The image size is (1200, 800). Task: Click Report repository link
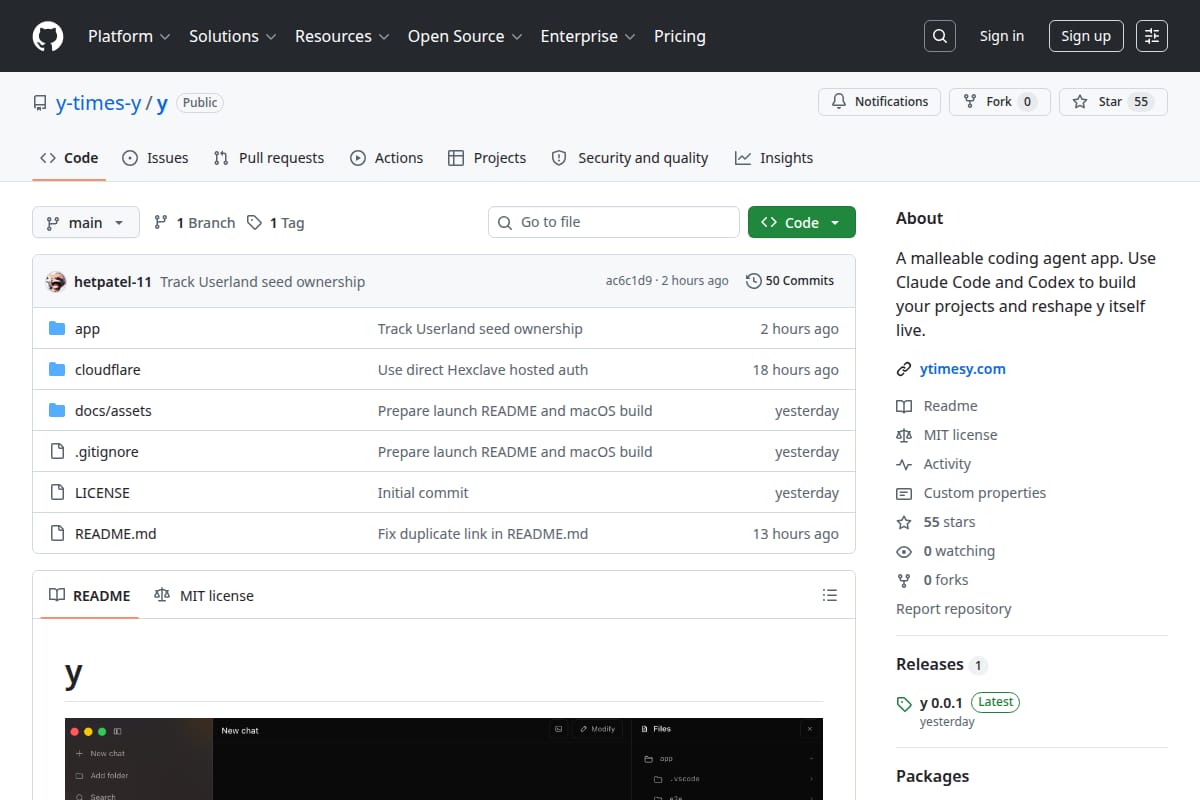pyautogui.click(x=954, y=609)
